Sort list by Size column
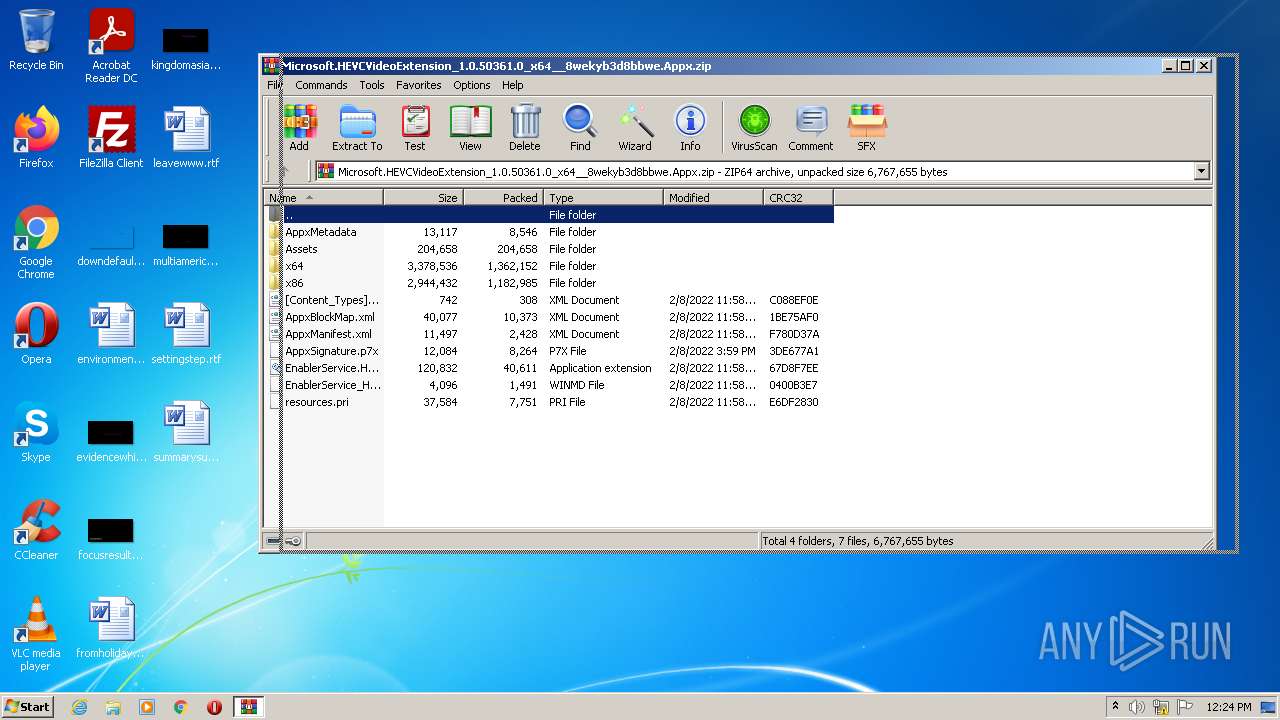 pyautogui.click(x=423, y=198)
